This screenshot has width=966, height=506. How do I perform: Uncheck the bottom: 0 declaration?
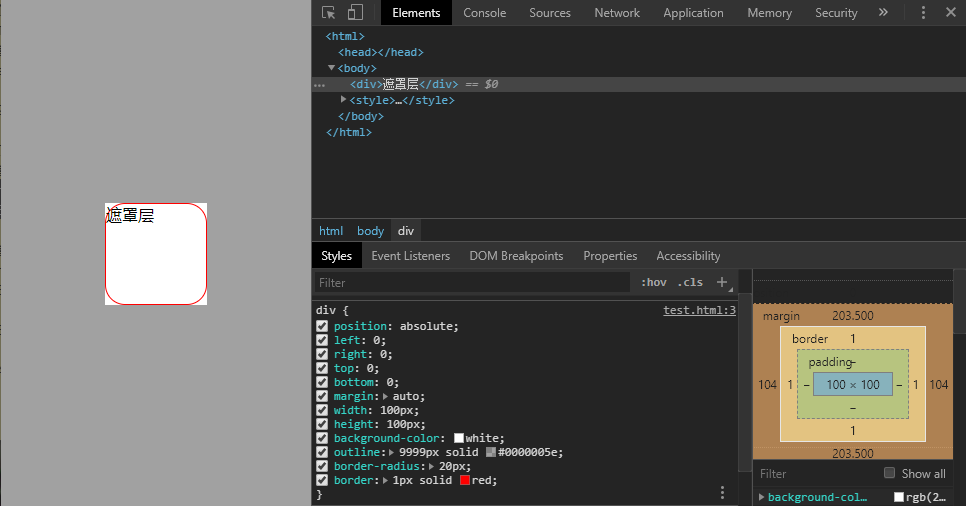click(322, 382)
